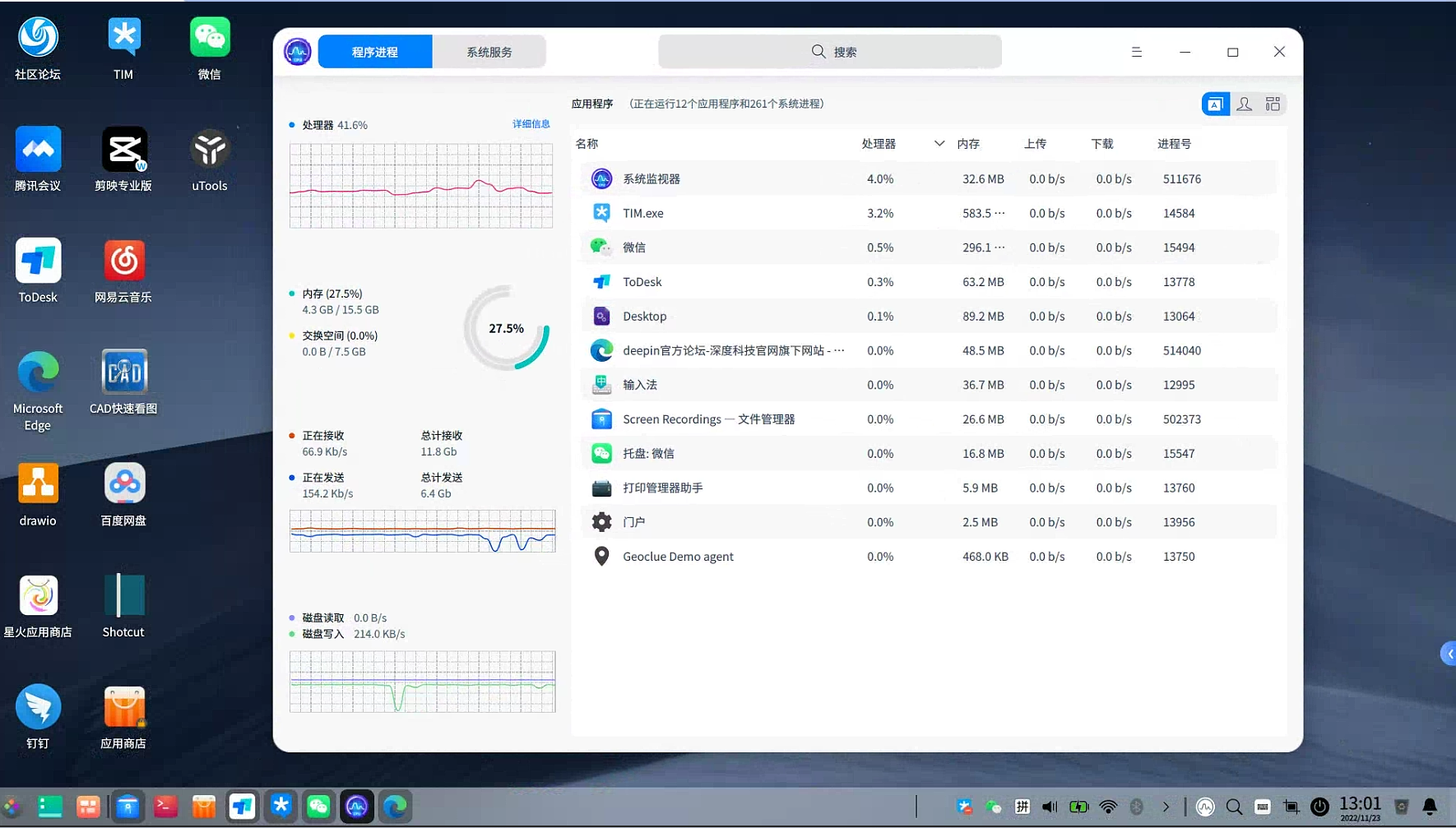Click the disk read/write graph
This screenshot has height=828, width=1456.
pos(423,682)
